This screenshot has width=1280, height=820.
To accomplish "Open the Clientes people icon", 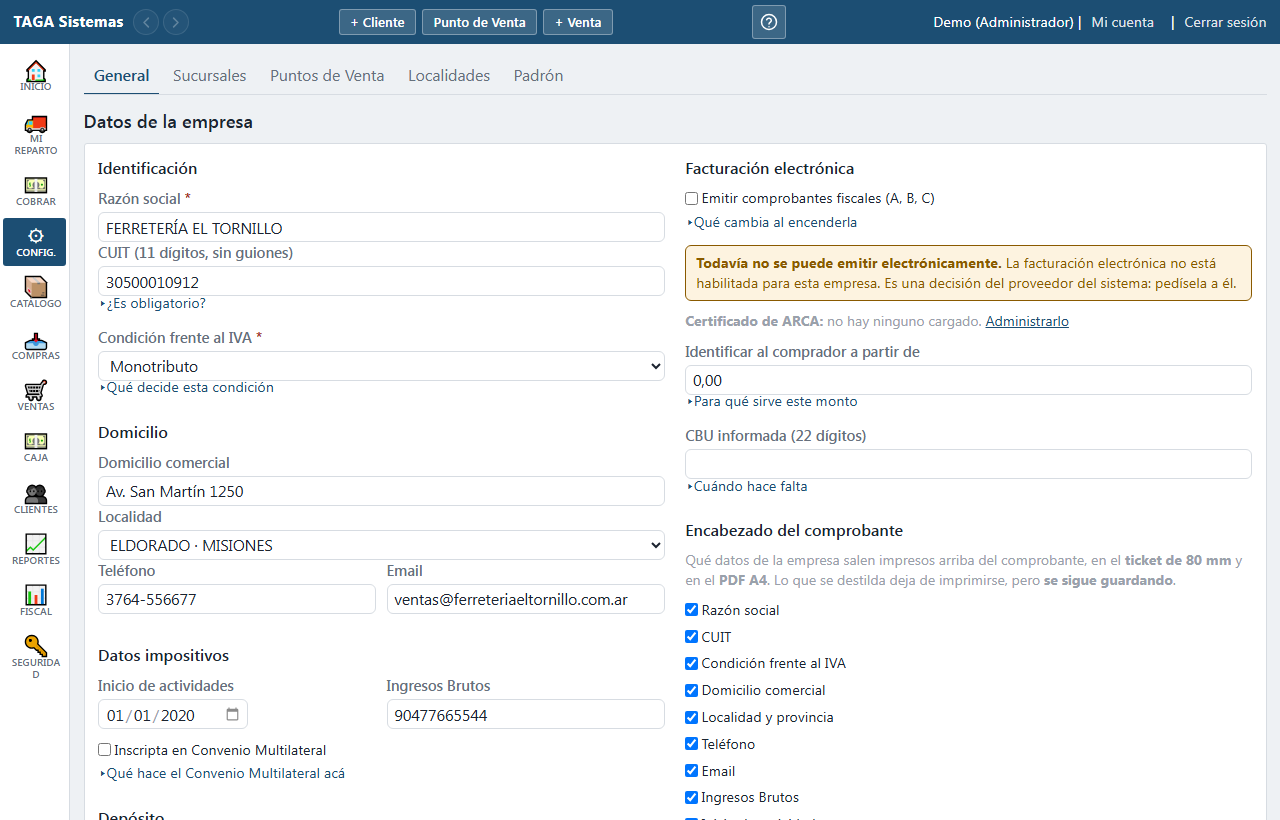I will tap(35, 499).
